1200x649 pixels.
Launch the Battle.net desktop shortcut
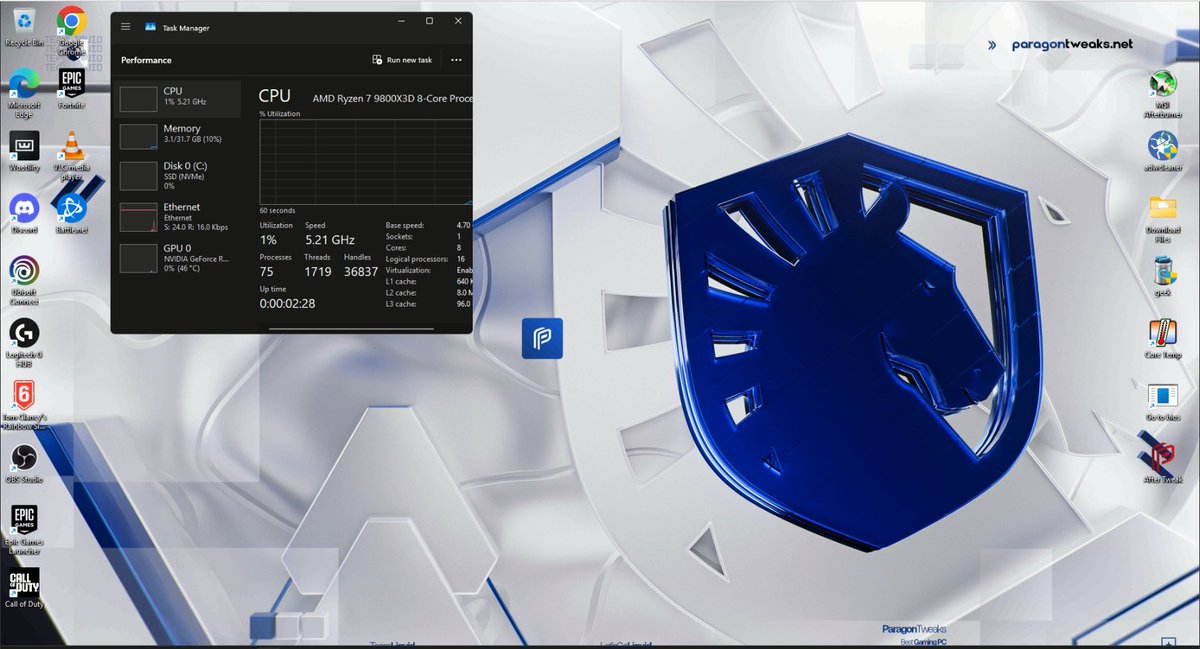[71, 214]
